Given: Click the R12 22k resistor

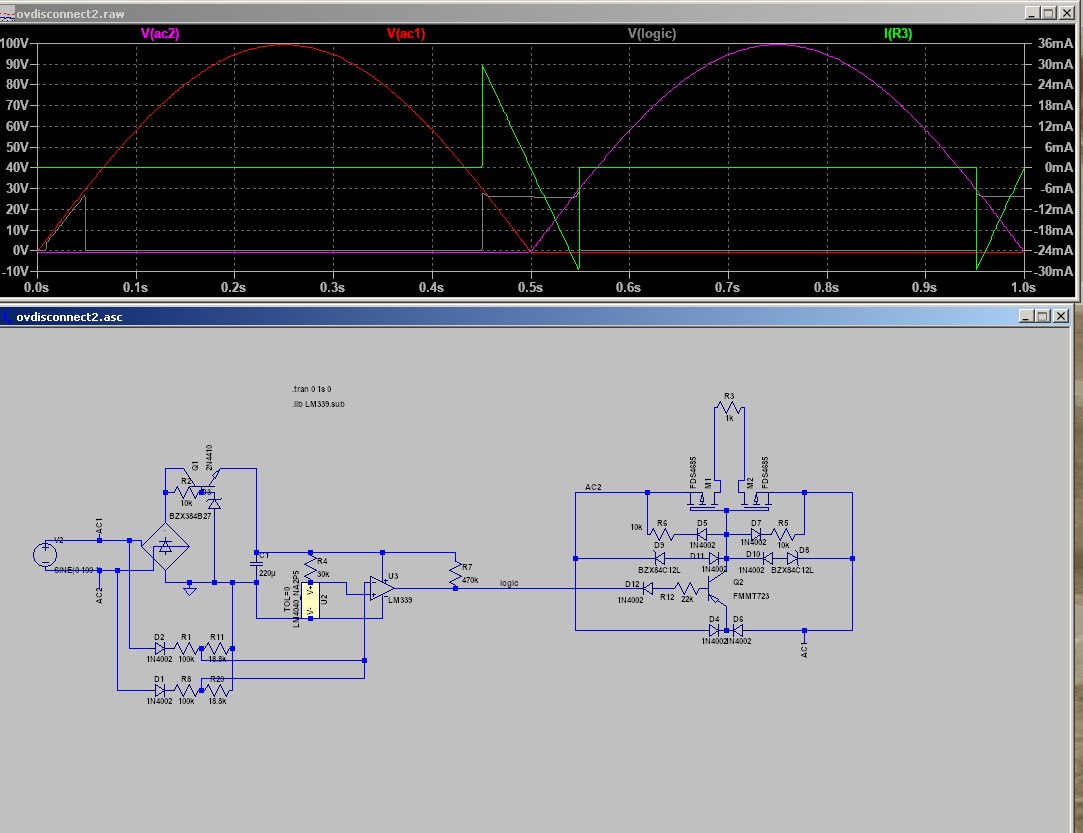Looking at the screenshot, I should coord(686,588).
